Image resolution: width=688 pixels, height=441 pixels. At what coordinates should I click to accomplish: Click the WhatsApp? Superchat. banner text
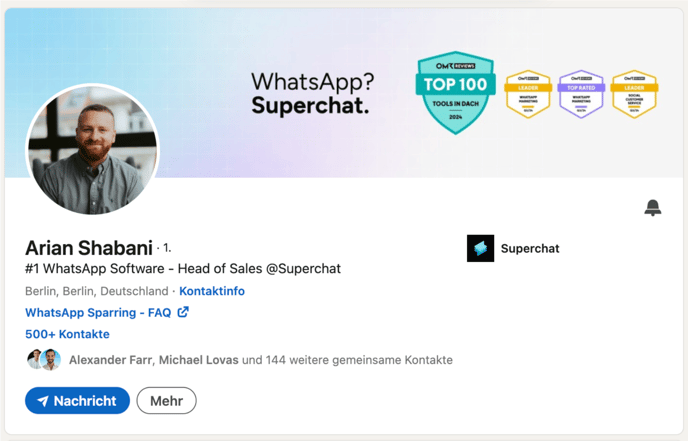pyautogui.click(x=312, y=93)
